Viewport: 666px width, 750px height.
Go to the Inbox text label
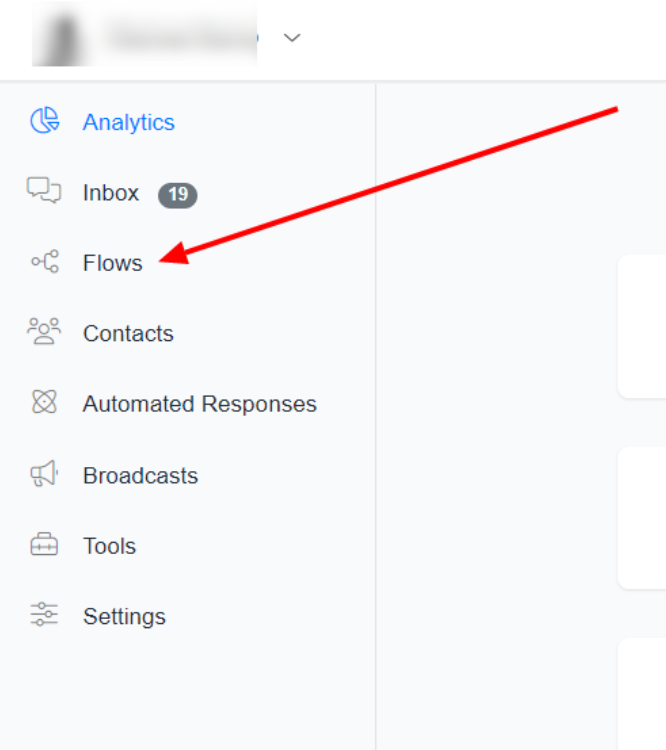(x=111, y=193)
